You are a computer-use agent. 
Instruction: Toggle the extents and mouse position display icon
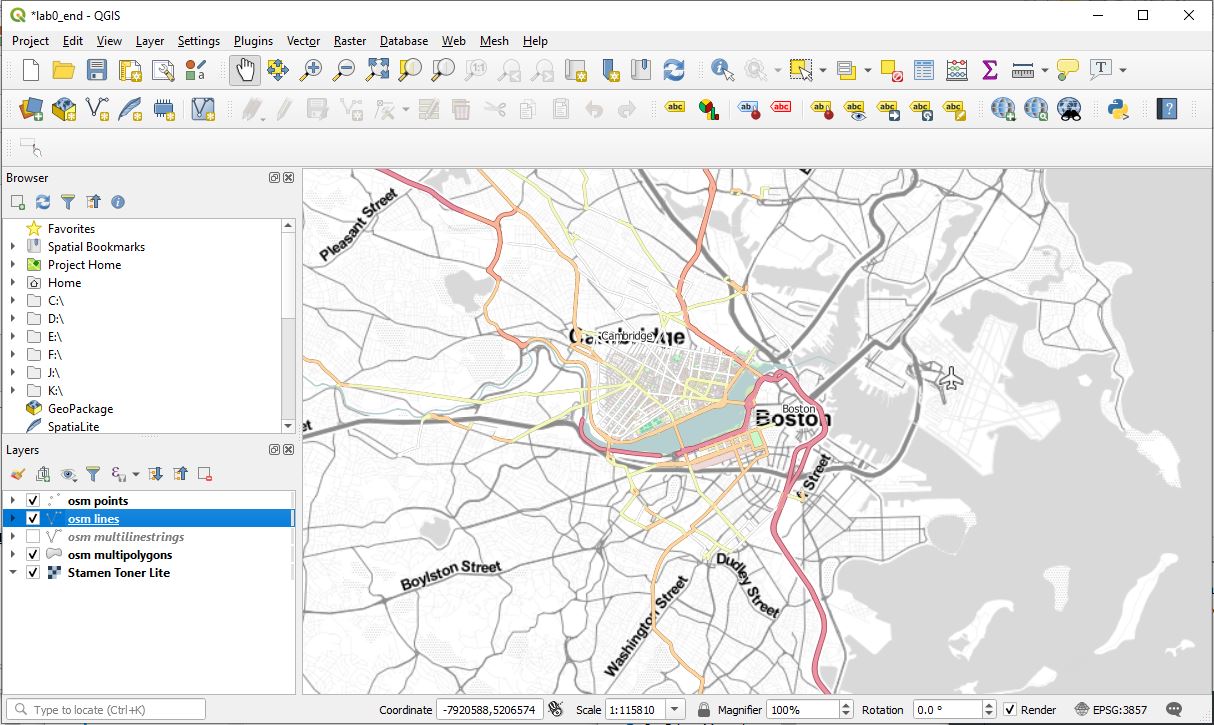coord(556,710)
